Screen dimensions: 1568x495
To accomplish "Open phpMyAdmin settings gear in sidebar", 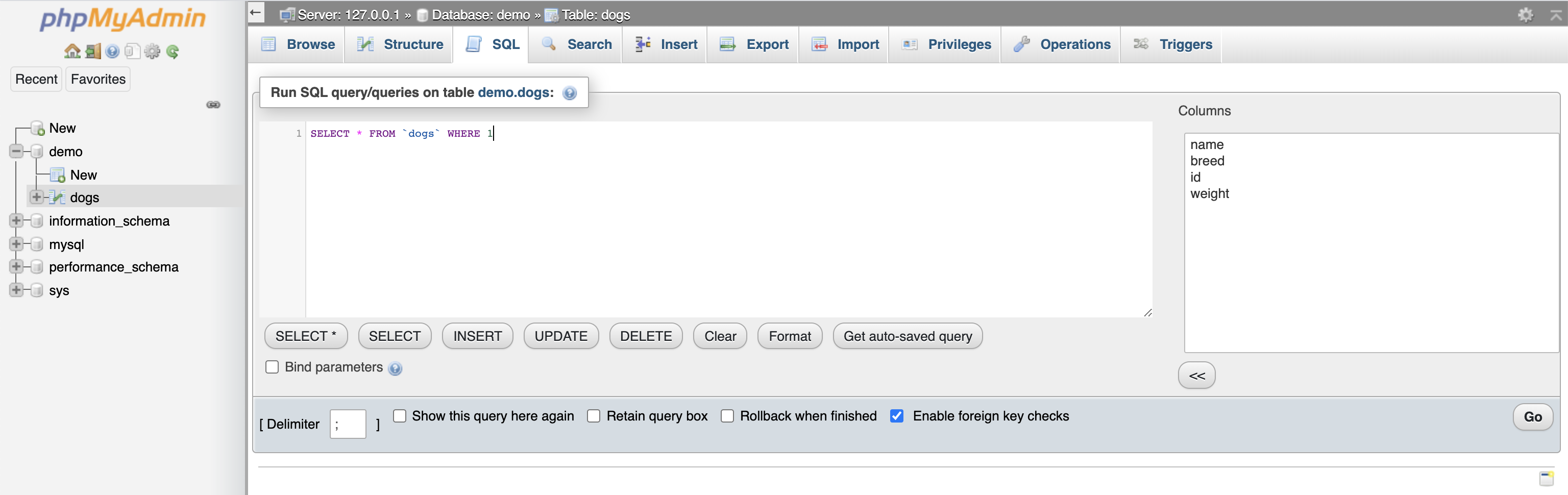I will (152, 51).
